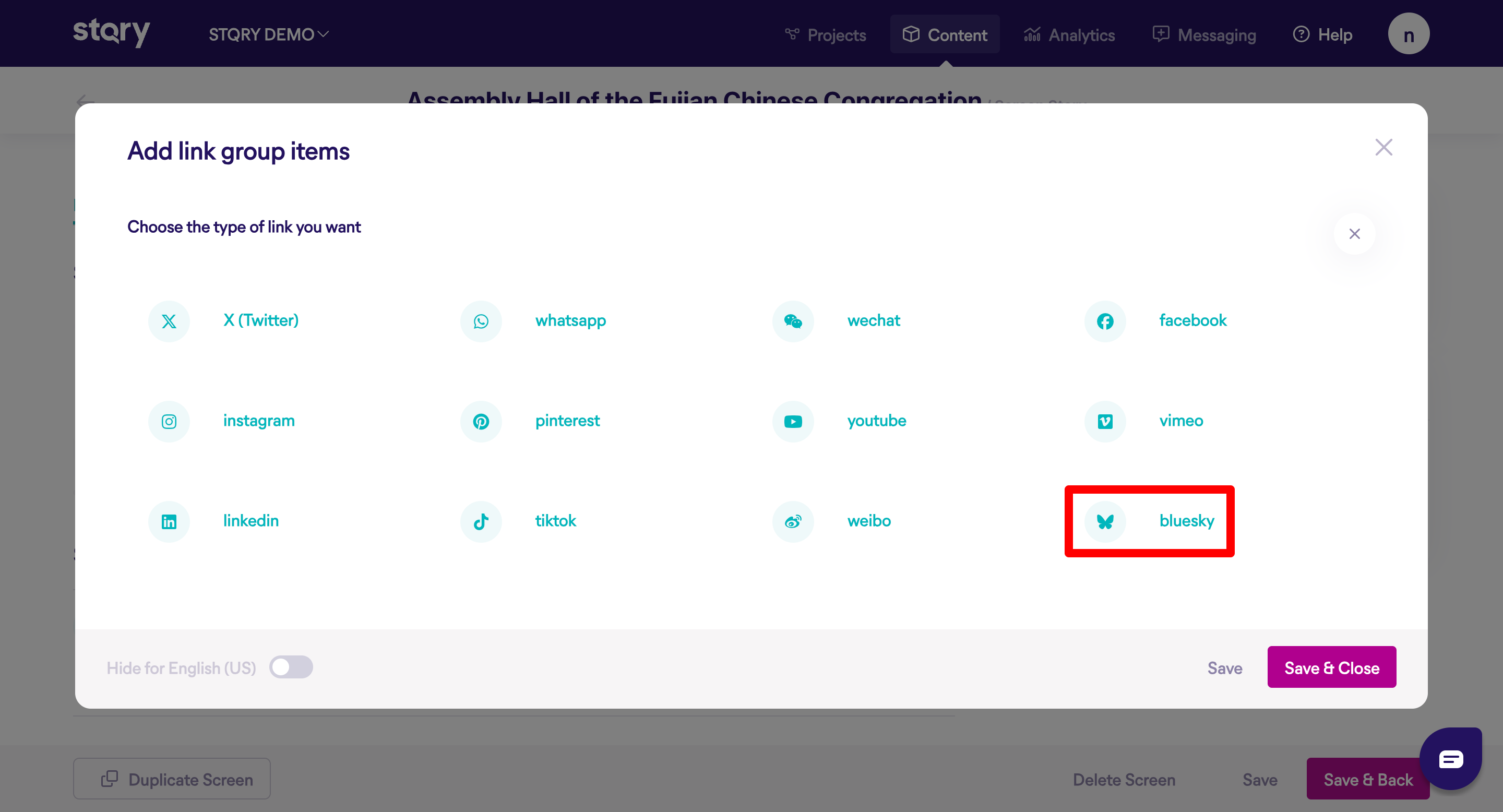The width and height of the screenshot is (1503, 812).
Task: Select the X (Twitter) link icon
Action: [169, 321]
